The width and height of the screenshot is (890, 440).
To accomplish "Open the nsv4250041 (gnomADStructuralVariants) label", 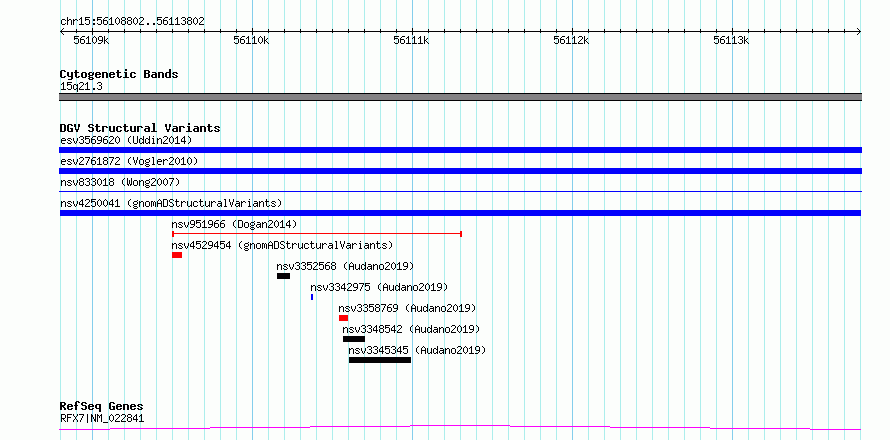I will coord(171,203).
